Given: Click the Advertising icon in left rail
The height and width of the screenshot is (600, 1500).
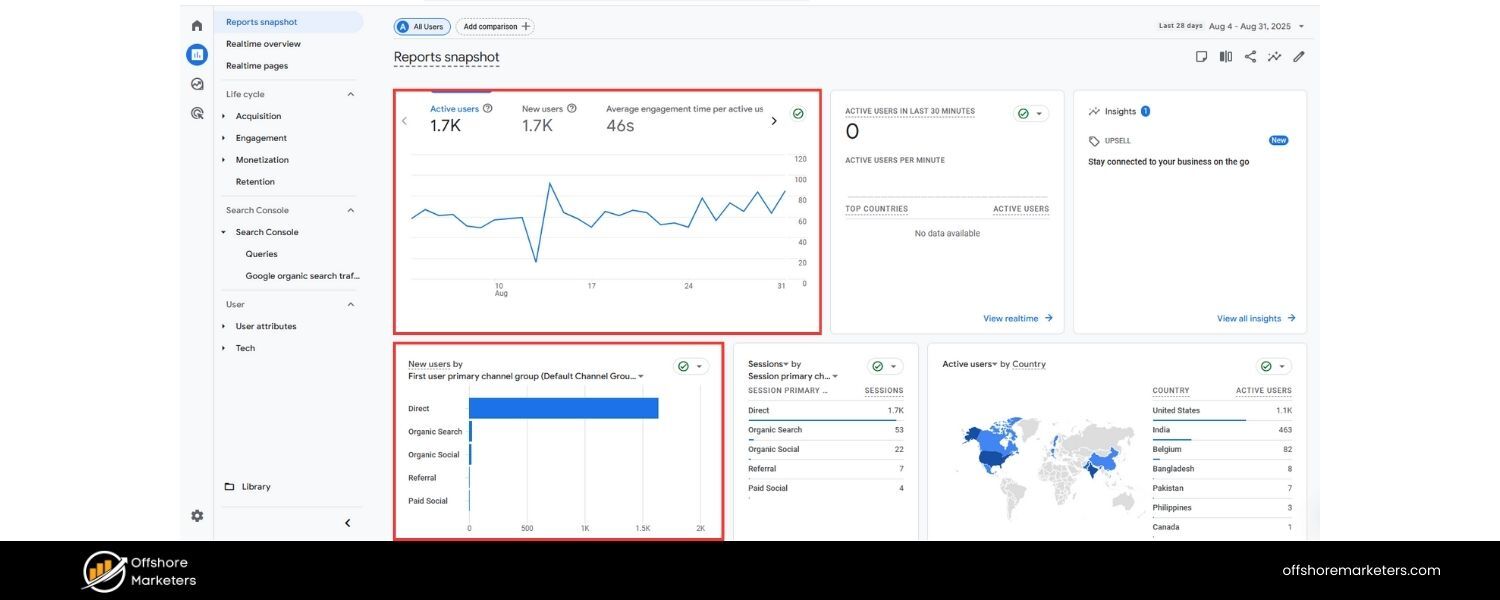Looking at the screenshot, I should (196, 113).
